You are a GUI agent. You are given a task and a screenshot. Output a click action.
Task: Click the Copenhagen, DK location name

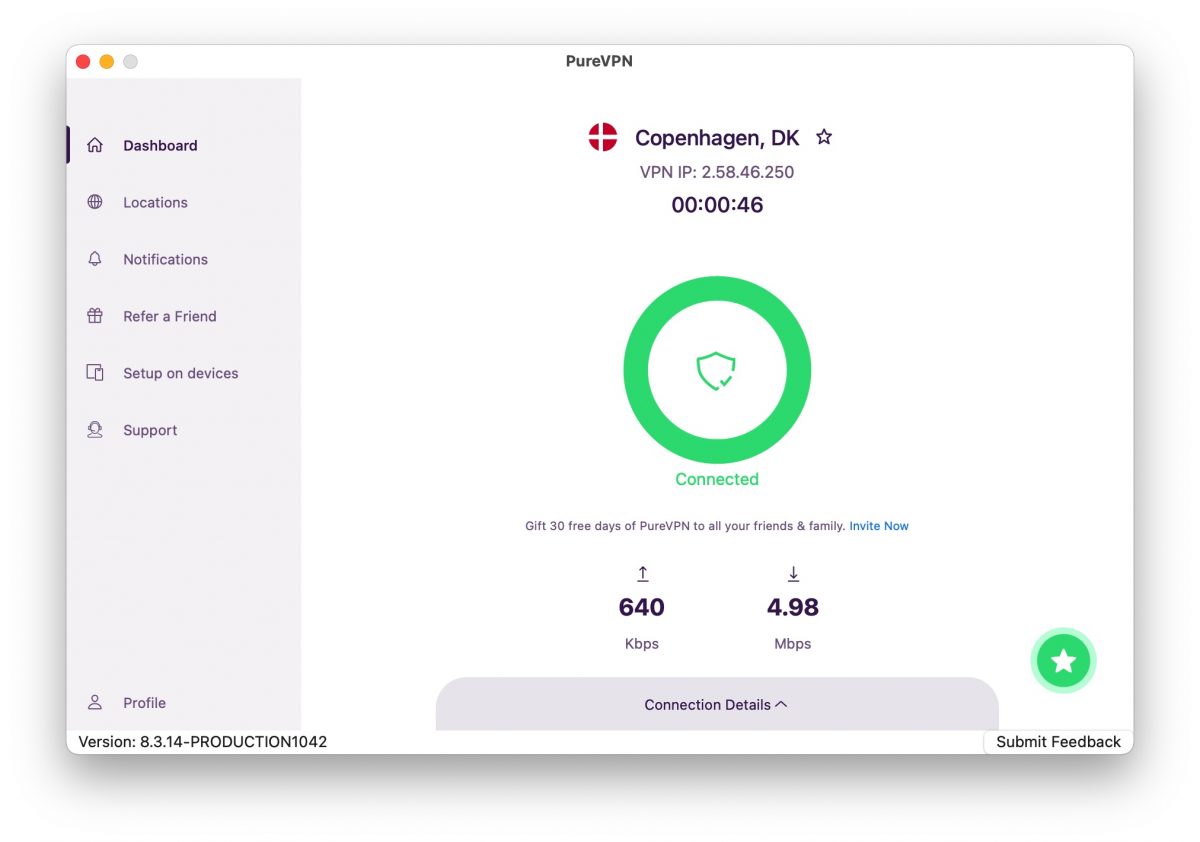[717, 138]
